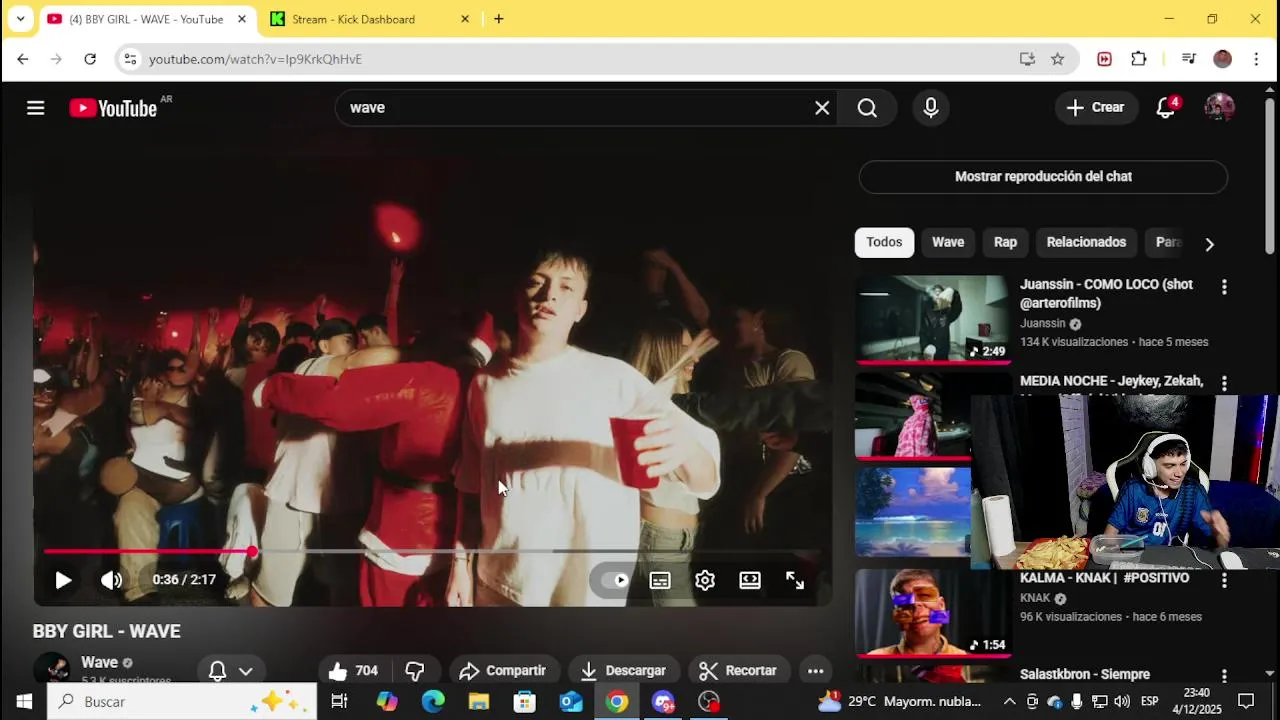The width and height of the screenshot is (1280, 720).
Task: Open the player settings gear
Action: [705, 580]
